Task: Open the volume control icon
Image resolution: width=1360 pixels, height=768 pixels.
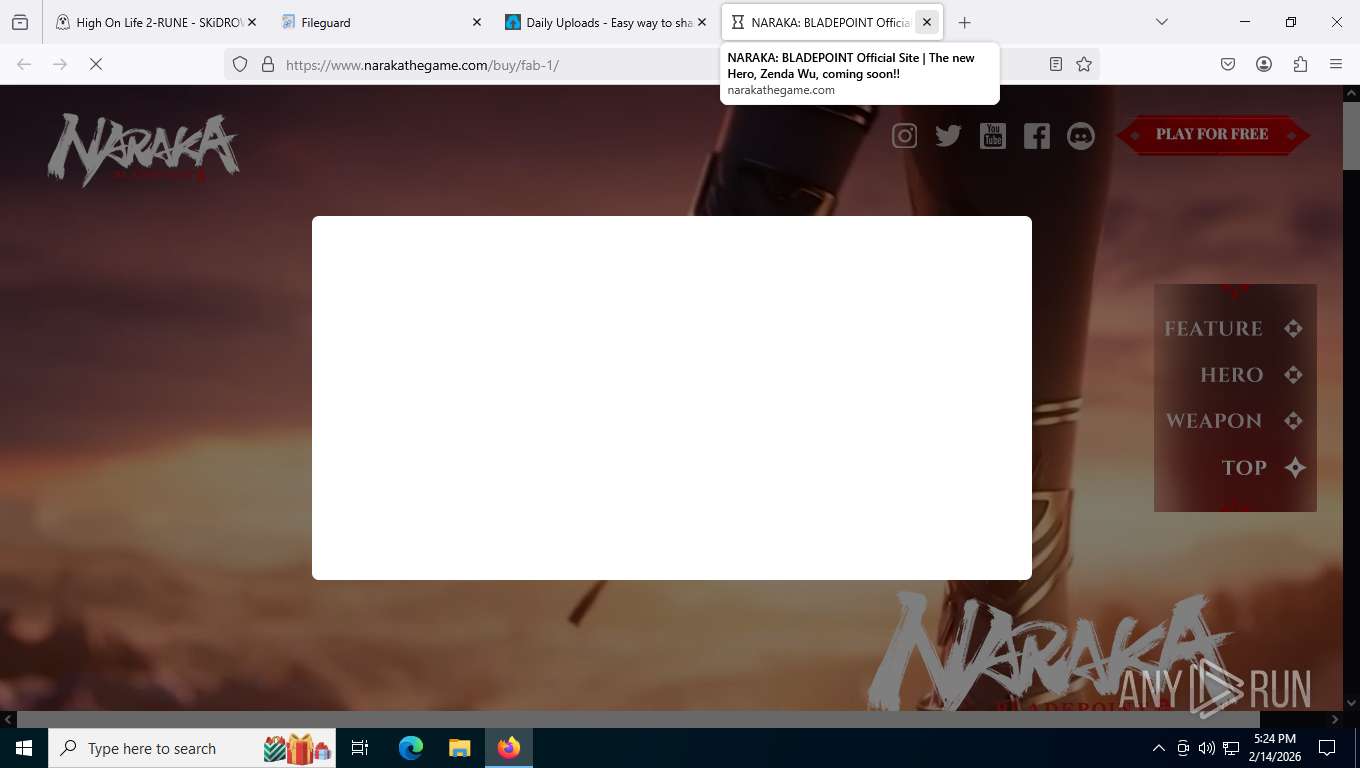Action: [1207, 748]
